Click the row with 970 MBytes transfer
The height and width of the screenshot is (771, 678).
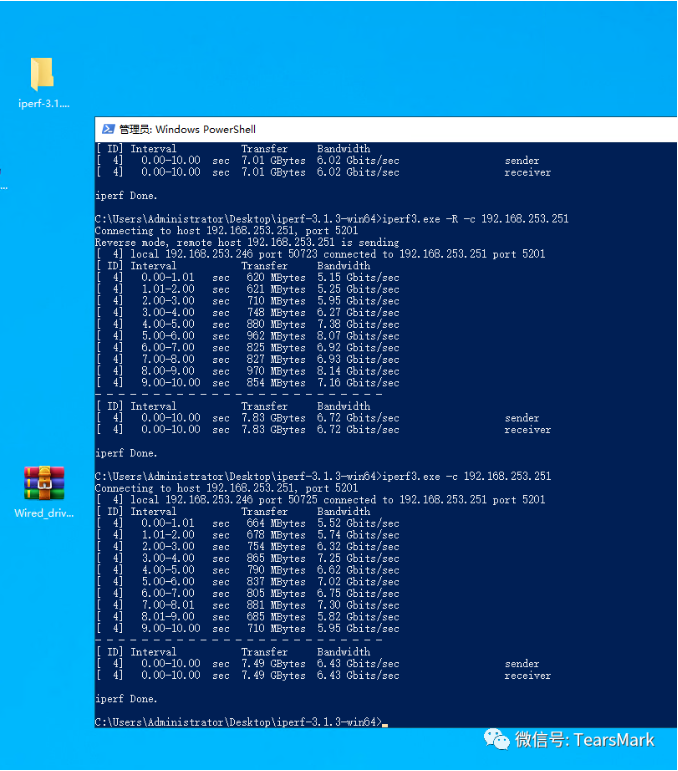click(x=248, y=371)
